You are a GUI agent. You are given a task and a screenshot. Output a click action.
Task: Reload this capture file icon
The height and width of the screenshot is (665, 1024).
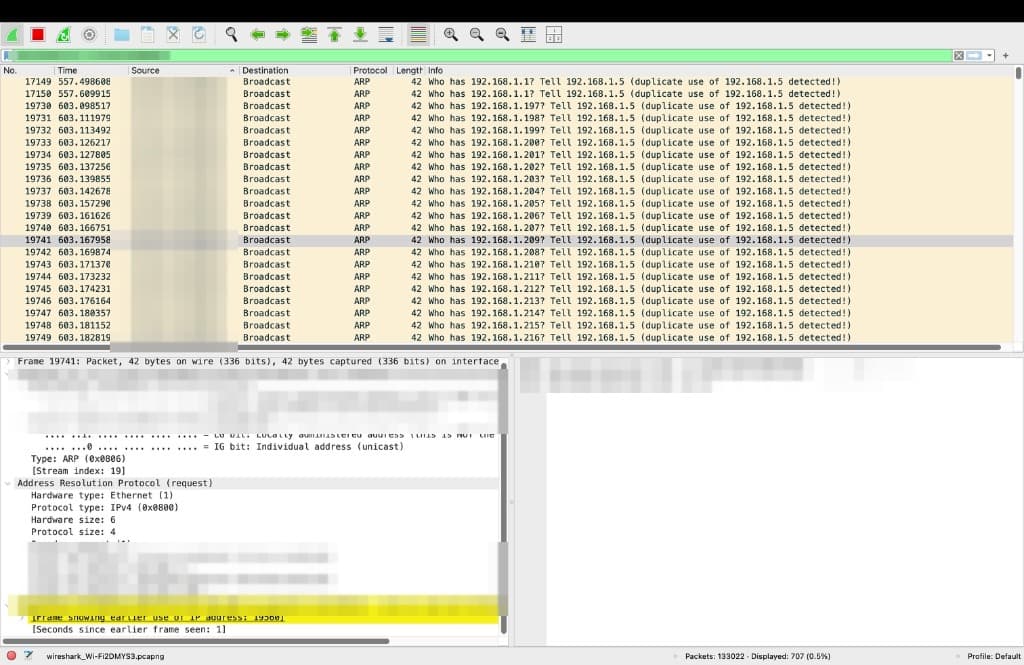click(199, 35)
